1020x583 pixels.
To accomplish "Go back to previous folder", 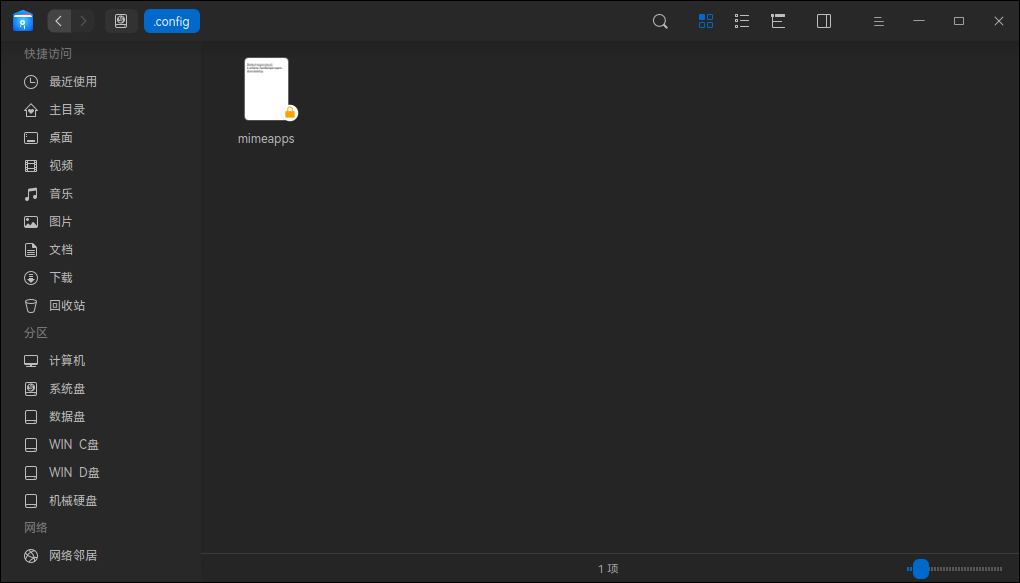I will tap(59, 21).
